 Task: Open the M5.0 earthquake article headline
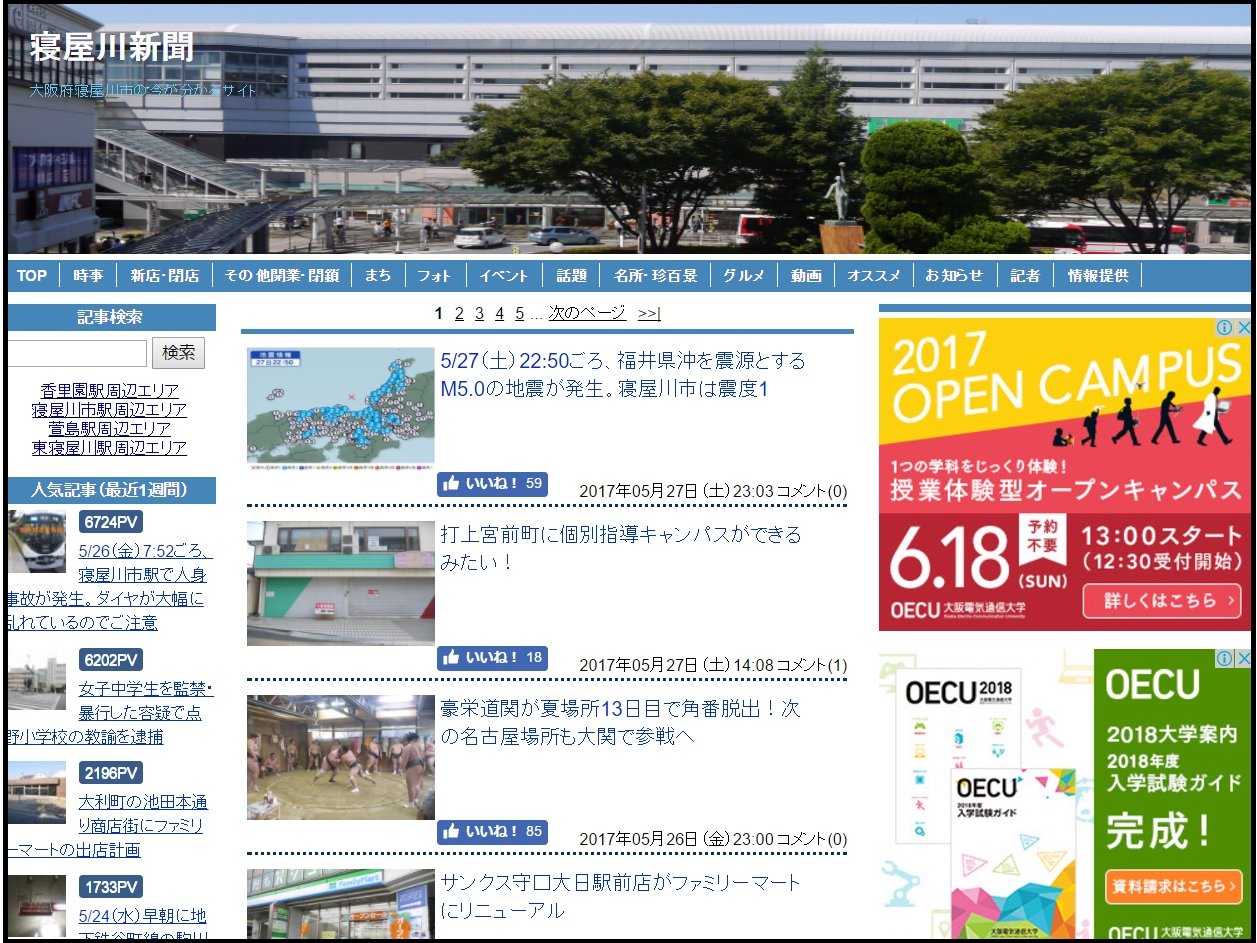coord(623,374)
